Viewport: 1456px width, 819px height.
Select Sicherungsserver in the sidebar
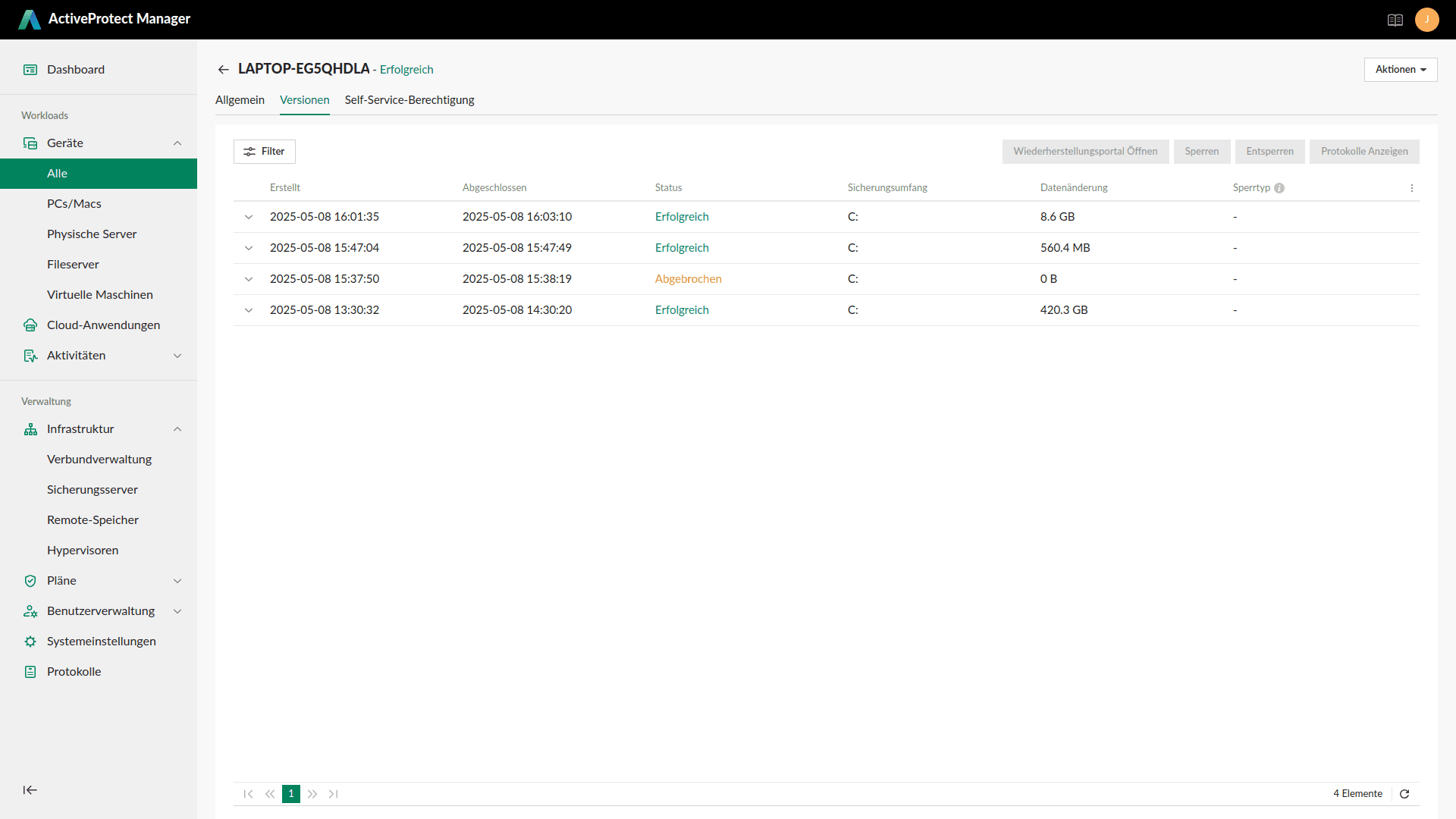(x=93, y=490)
